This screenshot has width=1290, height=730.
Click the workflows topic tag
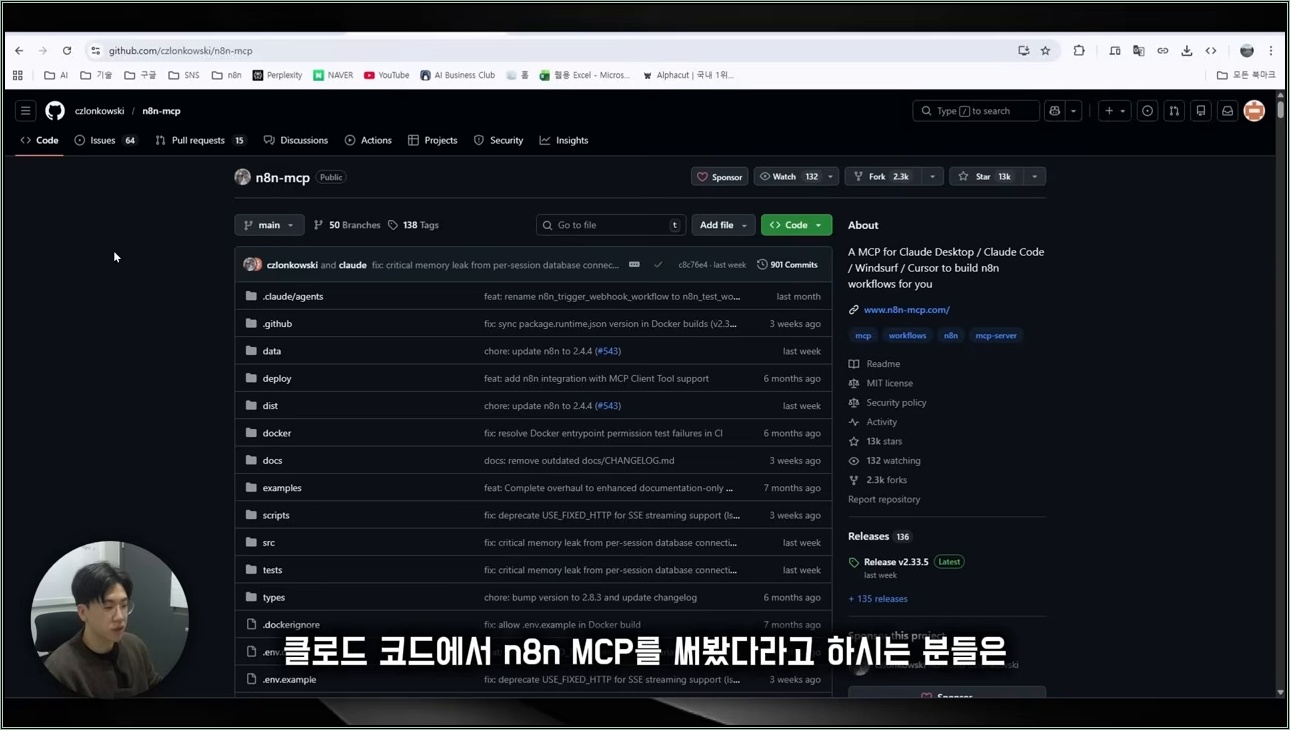[x=907, y=336]
